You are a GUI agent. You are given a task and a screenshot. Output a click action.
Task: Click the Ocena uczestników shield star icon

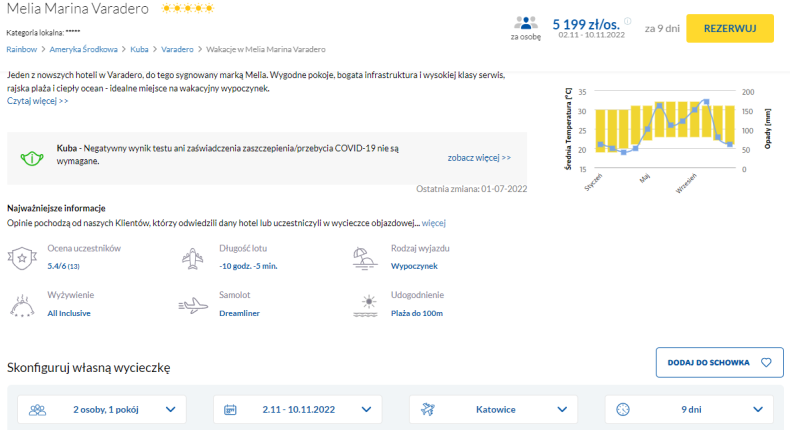tap(22, 258)
